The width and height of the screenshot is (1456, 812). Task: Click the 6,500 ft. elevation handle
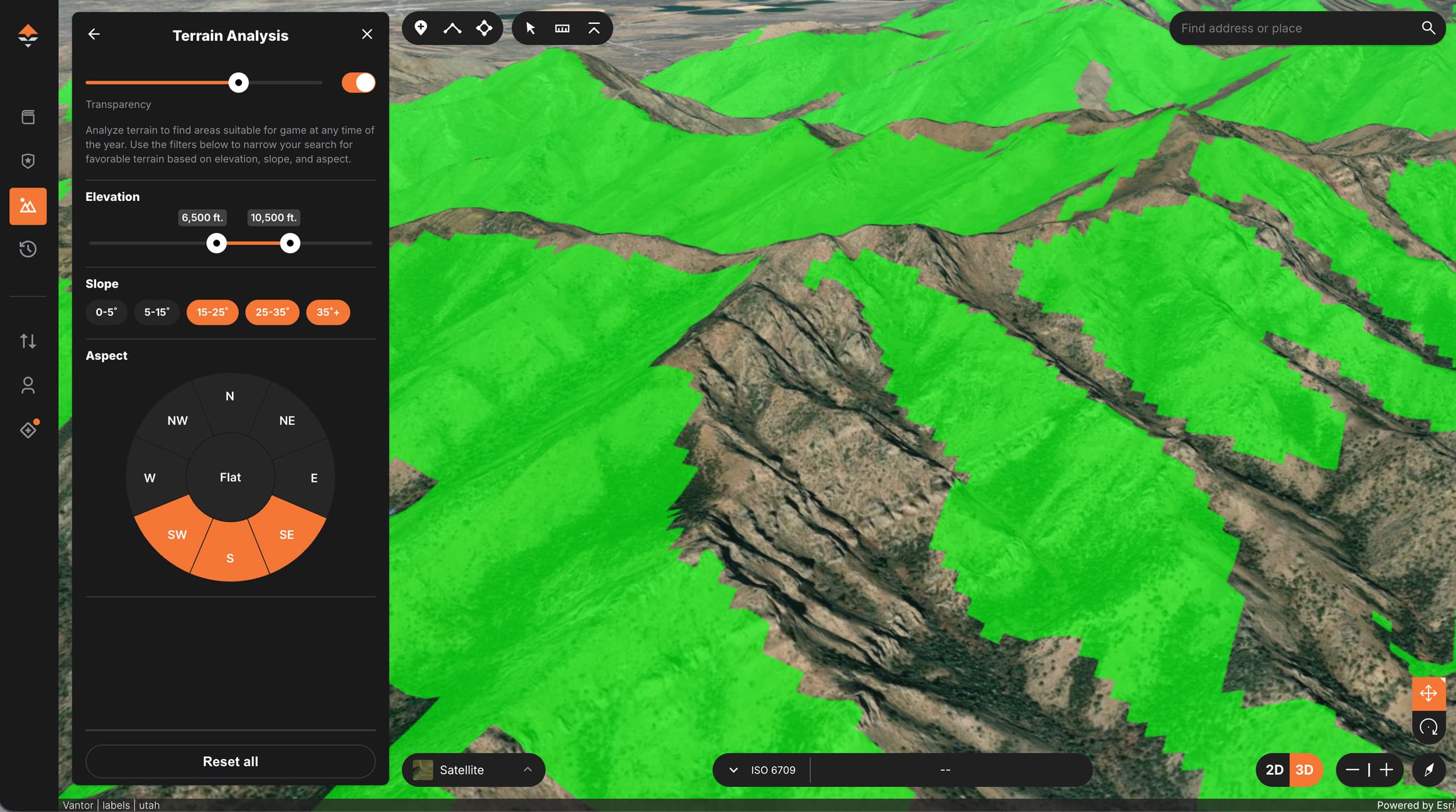point(217,243)
